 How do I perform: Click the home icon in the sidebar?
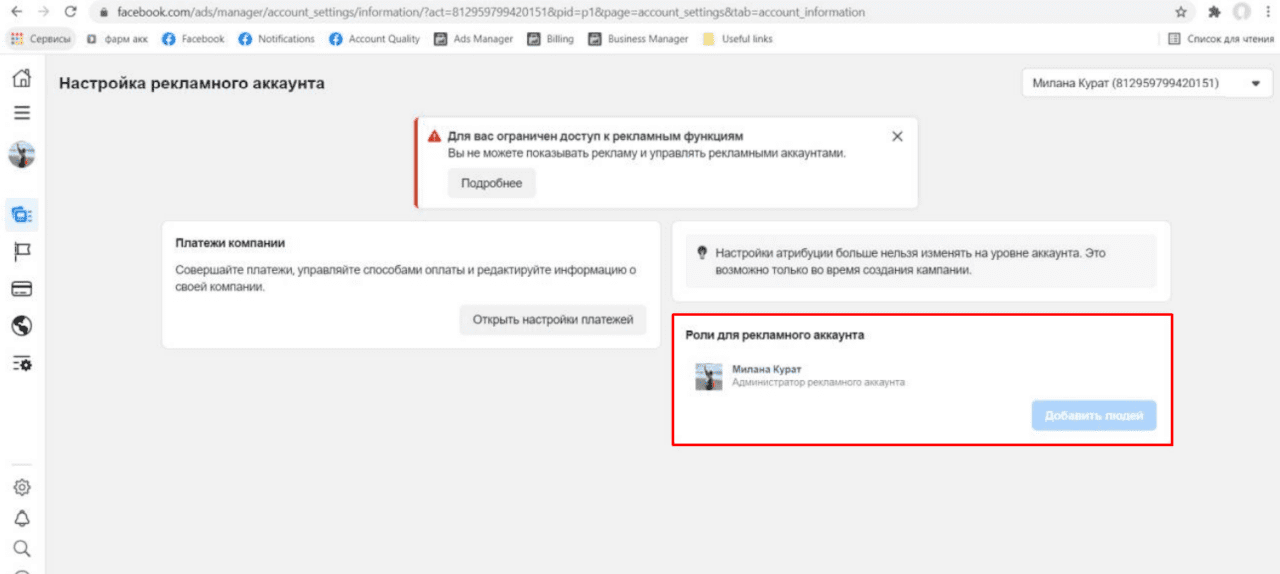point(21,79)
